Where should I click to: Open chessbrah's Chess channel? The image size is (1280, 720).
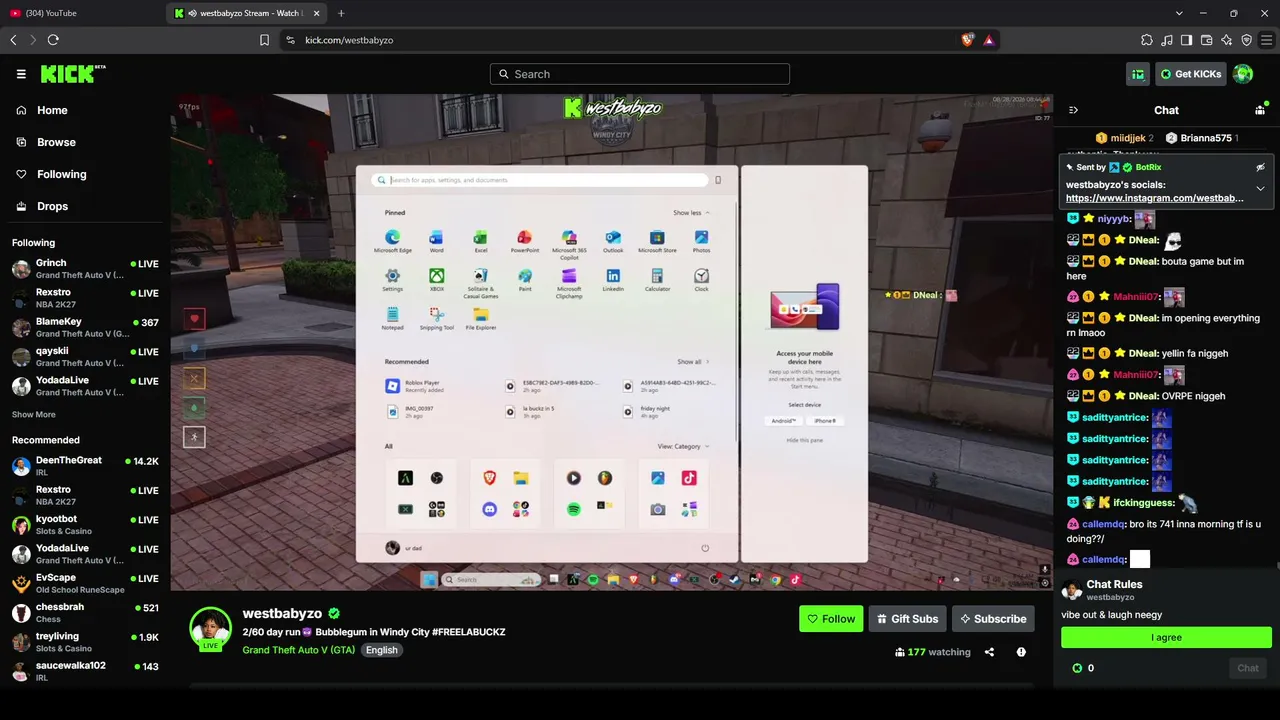[85, 613]
